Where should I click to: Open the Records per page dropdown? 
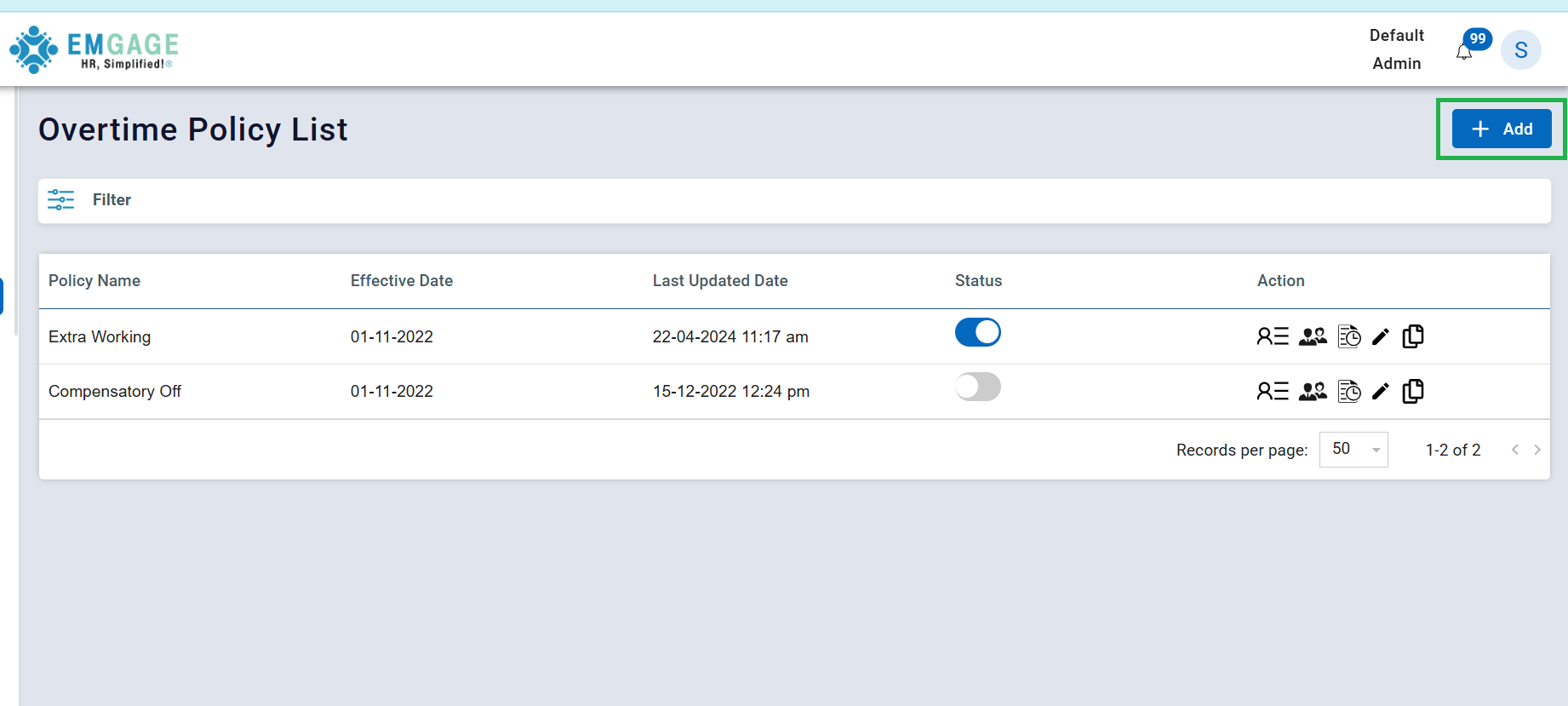click(x=1353, y=450)
